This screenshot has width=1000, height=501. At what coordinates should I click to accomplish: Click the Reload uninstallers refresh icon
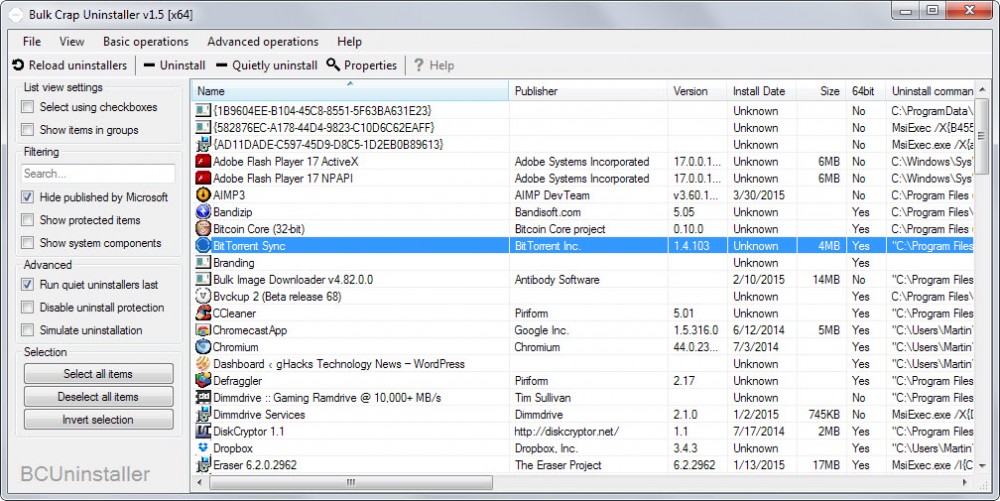18,66
